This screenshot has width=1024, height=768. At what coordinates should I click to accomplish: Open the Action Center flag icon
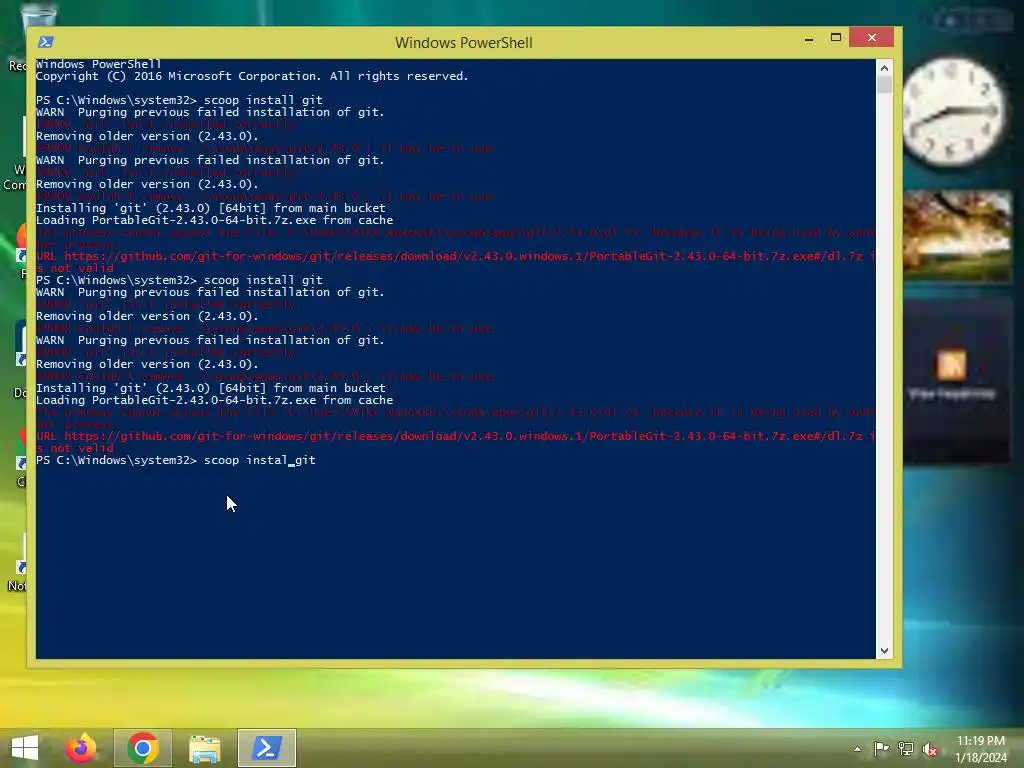pos(881,749)
